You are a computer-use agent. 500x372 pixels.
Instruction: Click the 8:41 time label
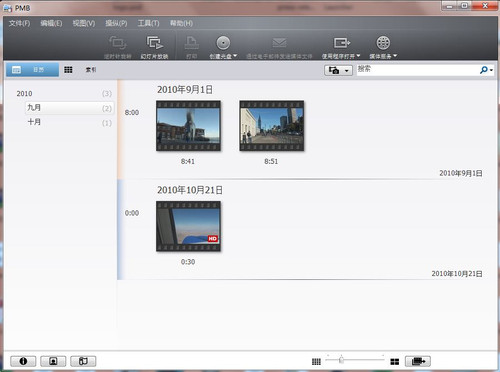188,161
